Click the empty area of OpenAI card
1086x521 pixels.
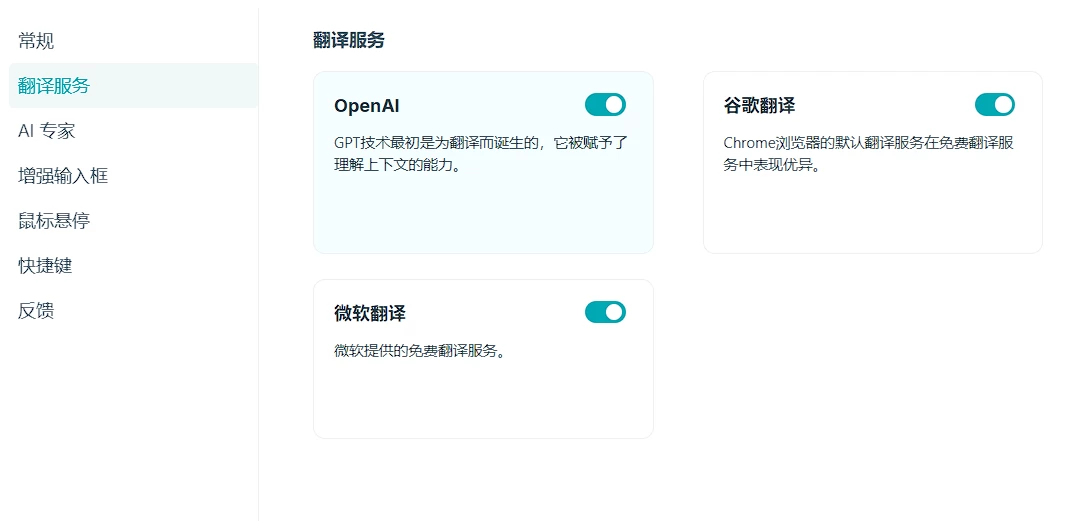tap(483, 215)
